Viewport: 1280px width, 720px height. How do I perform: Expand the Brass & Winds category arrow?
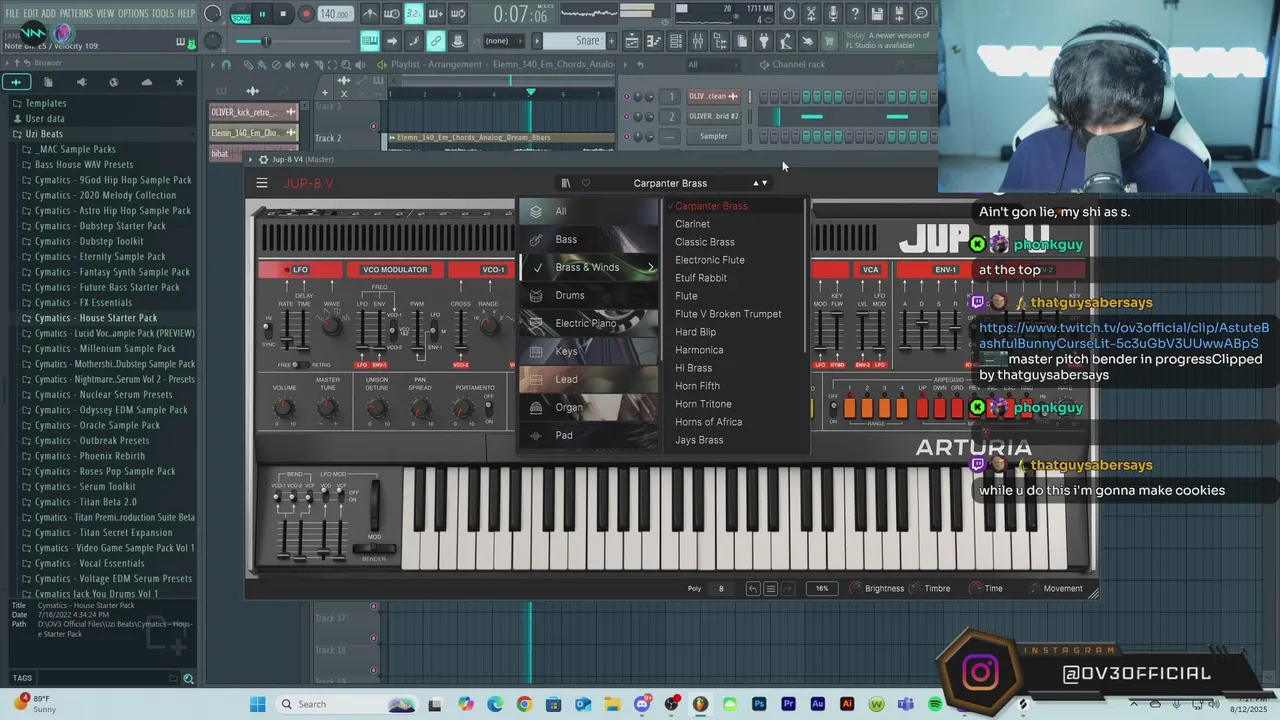click(651, 267)
